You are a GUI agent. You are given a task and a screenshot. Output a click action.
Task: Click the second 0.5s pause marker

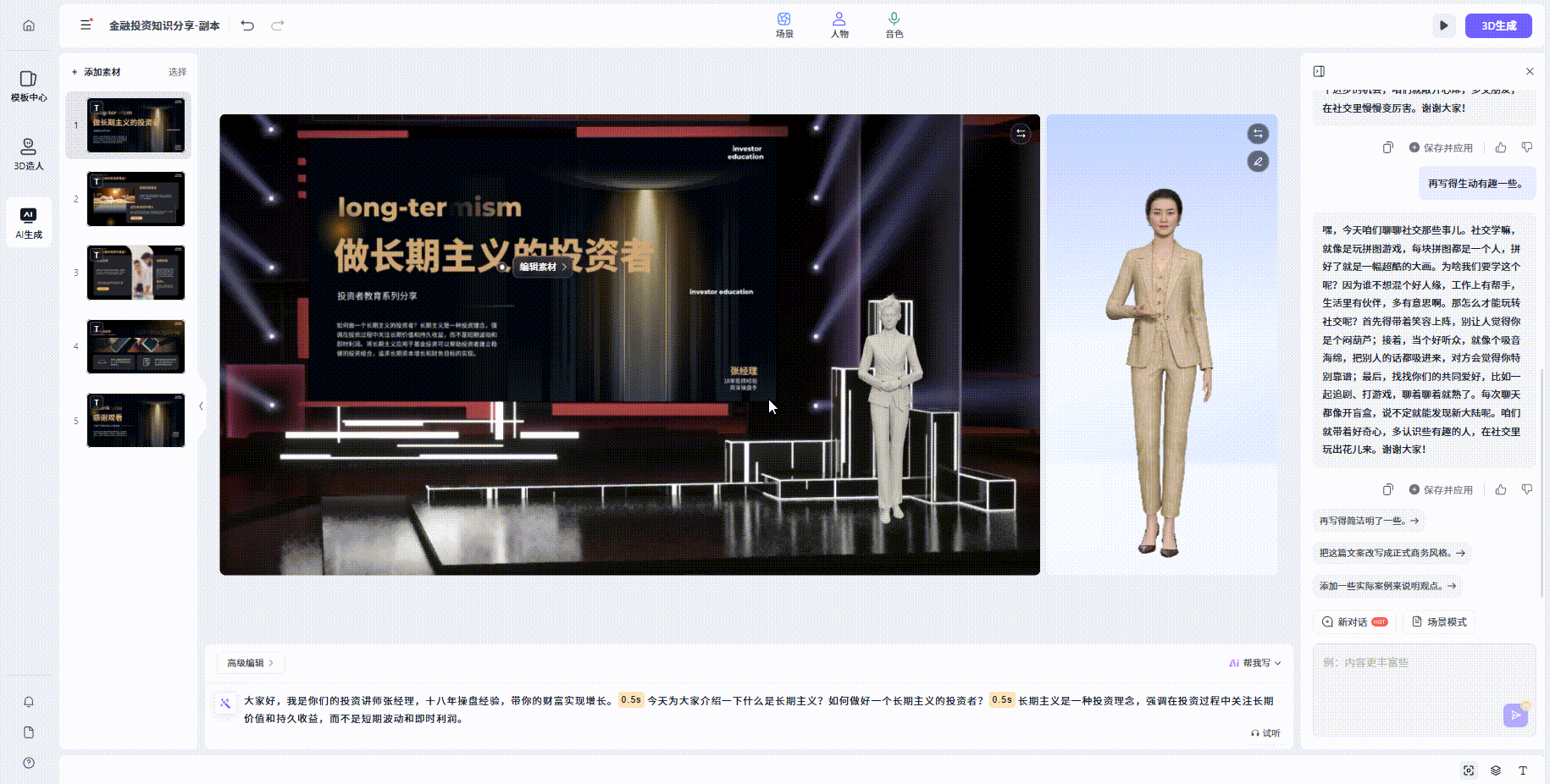[1002, 700]
